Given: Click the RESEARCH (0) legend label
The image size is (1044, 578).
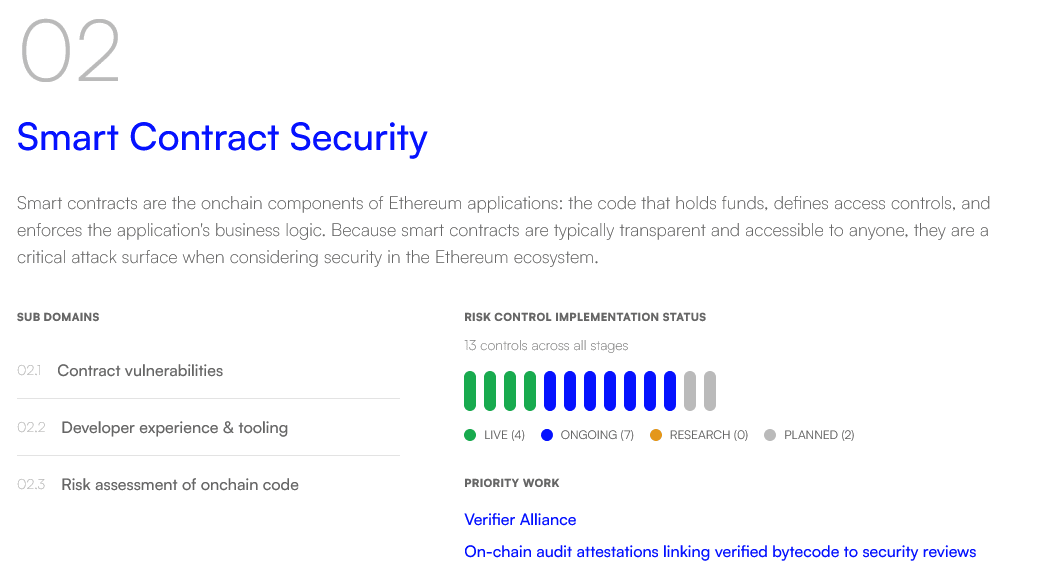Looking at the screenshot, I should point(708,435).
